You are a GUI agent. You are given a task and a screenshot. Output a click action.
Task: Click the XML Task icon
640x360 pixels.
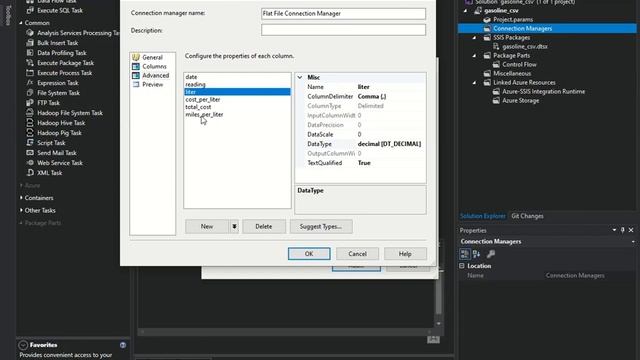30,173
